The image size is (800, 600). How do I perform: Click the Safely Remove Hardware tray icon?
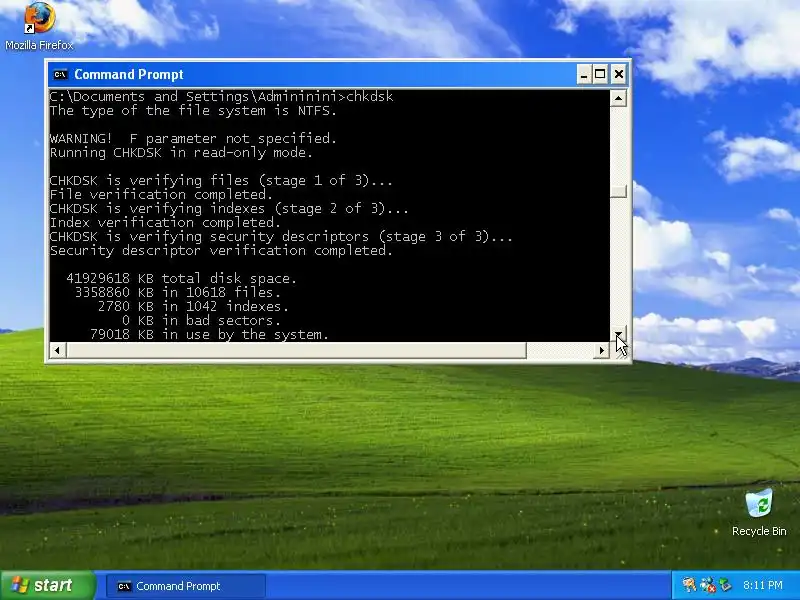[725, 585]
